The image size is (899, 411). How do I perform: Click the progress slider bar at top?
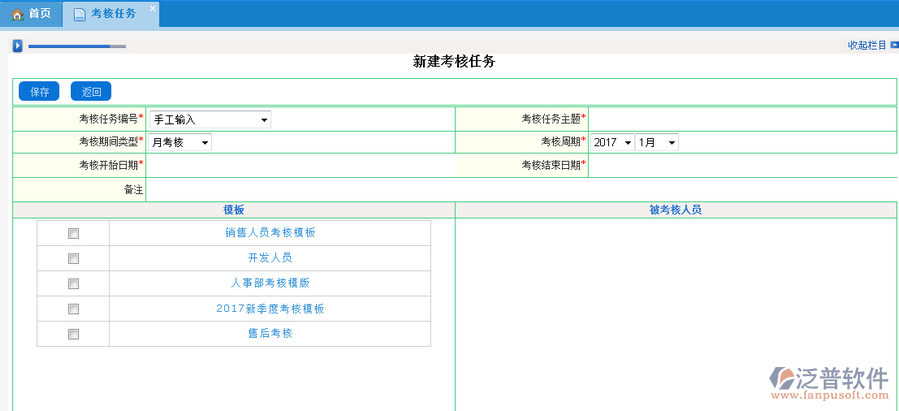pyautogui.click(x=76, y=46)
